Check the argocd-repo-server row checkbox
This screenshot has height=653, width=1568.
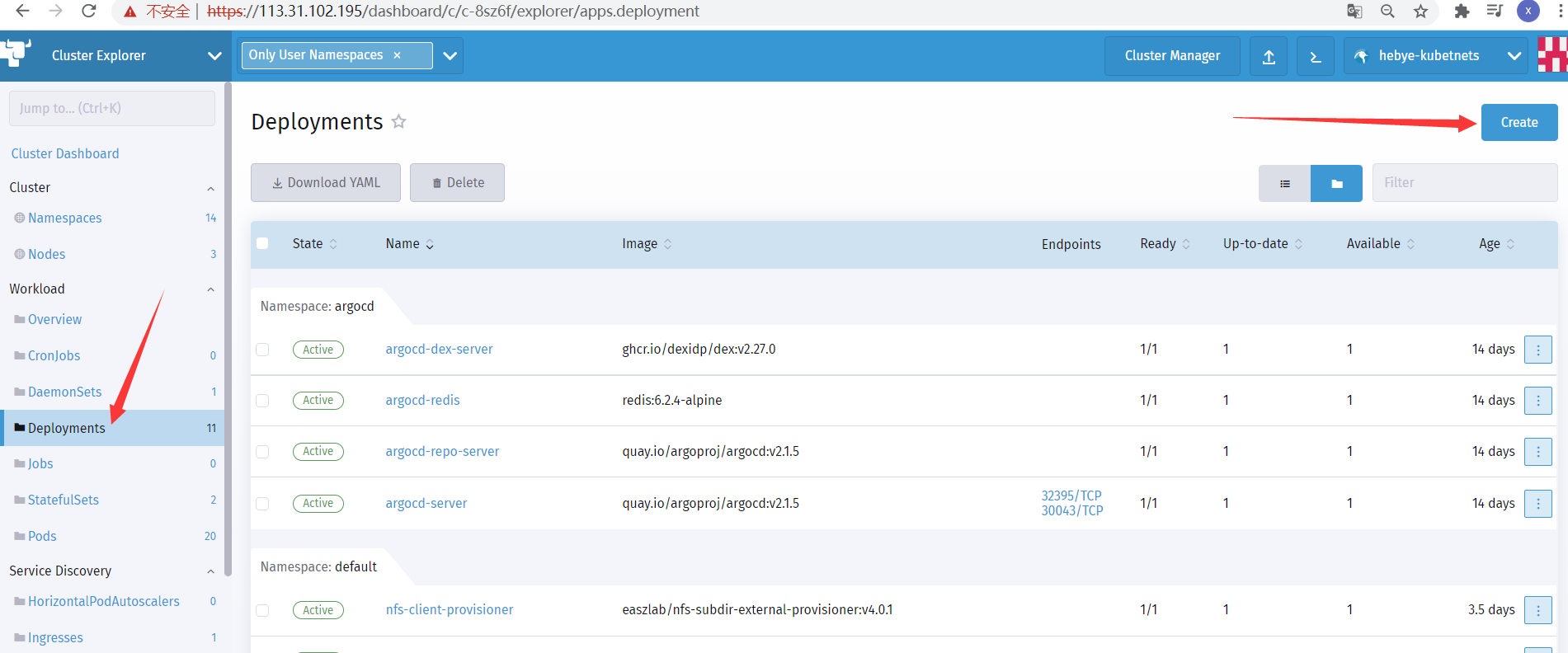tap(262, 452)
